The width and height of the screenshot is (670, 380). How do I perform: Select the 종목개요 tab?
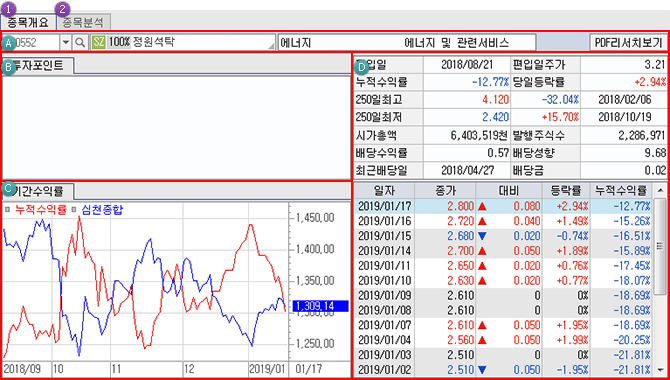coord(28,22)
